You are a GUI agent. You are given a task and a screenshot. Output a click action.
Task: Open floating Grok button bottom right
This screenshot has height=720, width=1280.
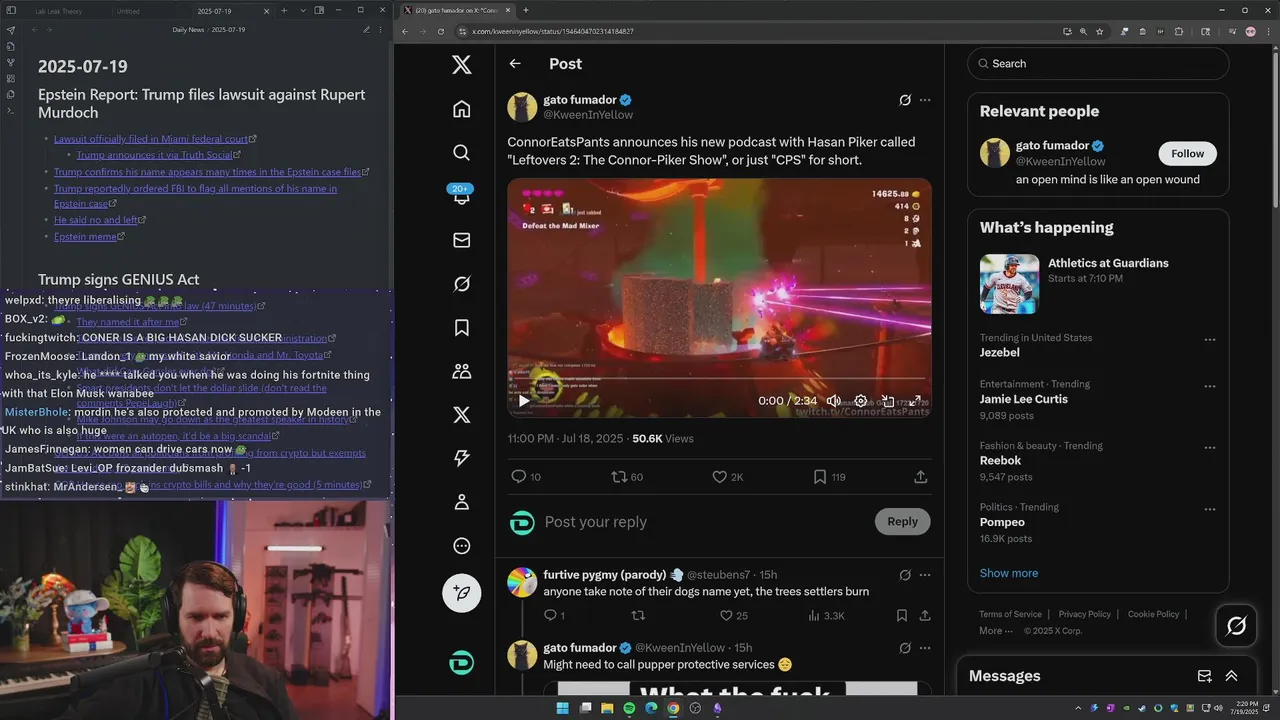1236,626
